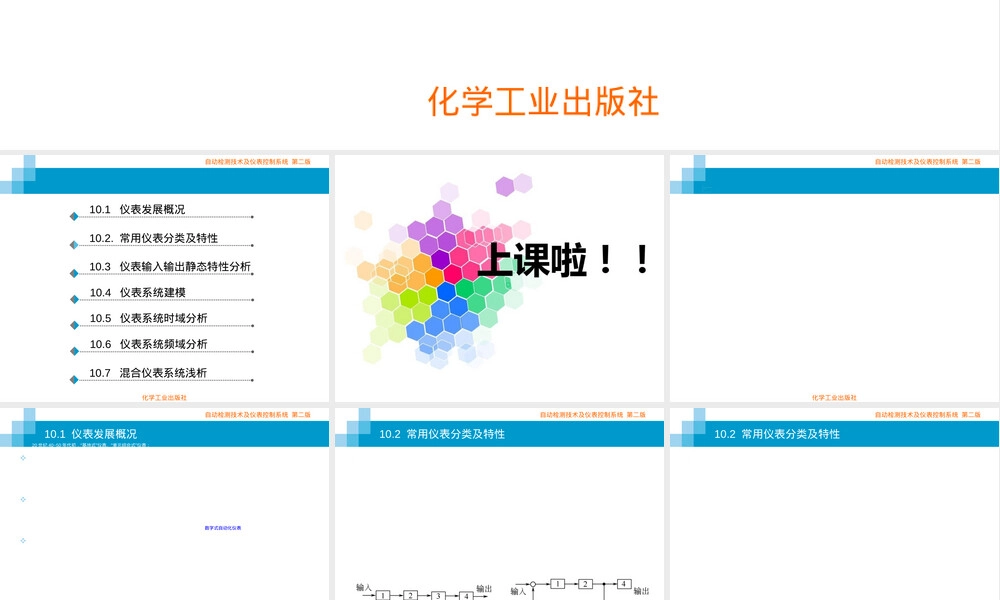Click 输出 label of the left block diagram

pos(484,589)
